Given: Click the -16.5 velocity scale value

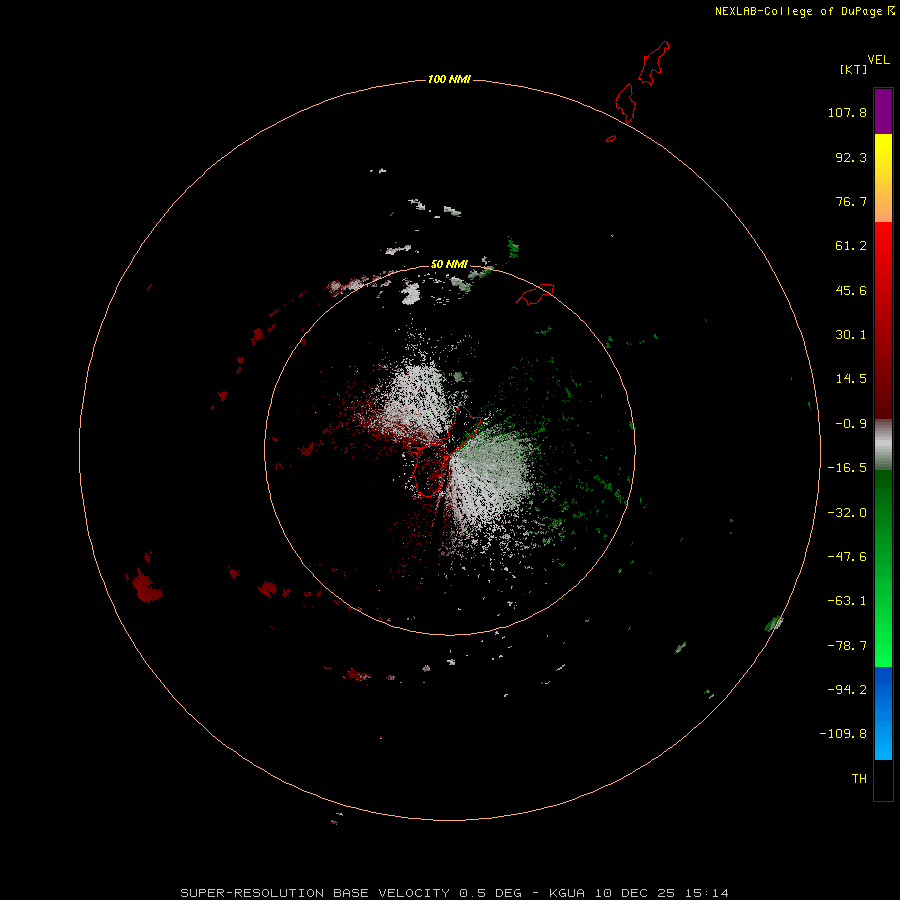Looking at the screenshot, I should pyautogui.click(x=847, y=468).
